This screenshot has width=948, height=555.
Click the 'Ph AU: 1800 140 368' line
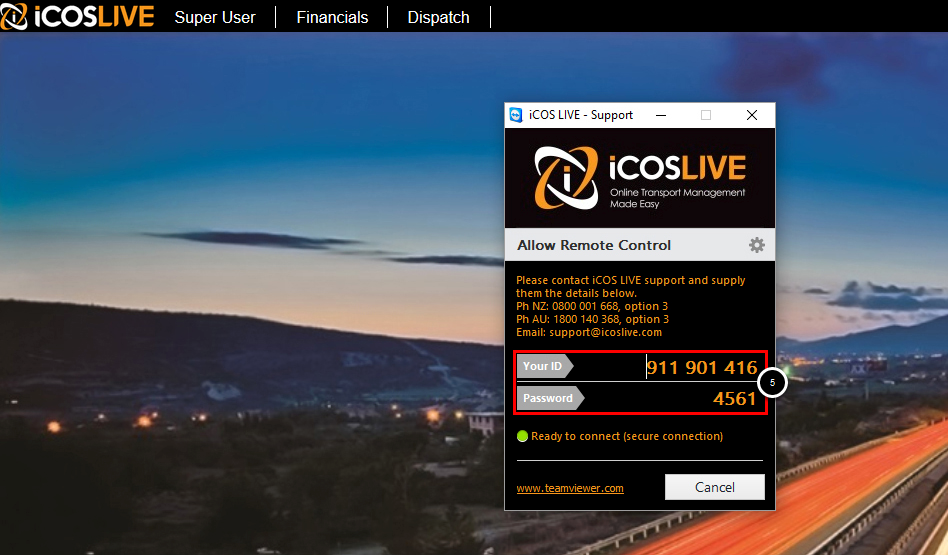592,319
